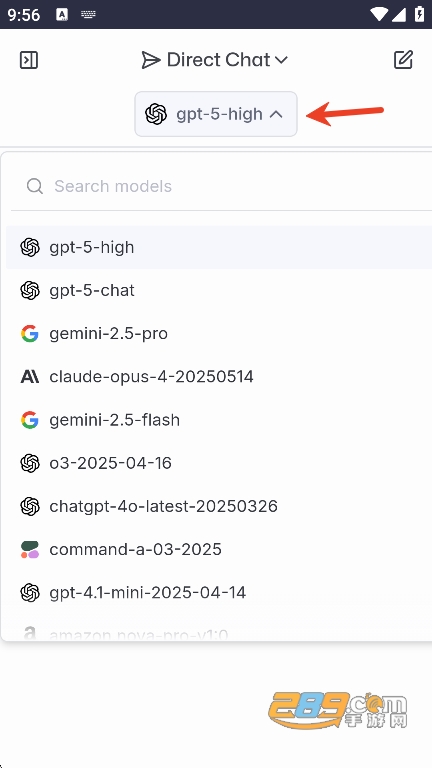Click the Anthropic logo beside claude-opus-4
The image size is (432, 768).
(x=29, y=377)
